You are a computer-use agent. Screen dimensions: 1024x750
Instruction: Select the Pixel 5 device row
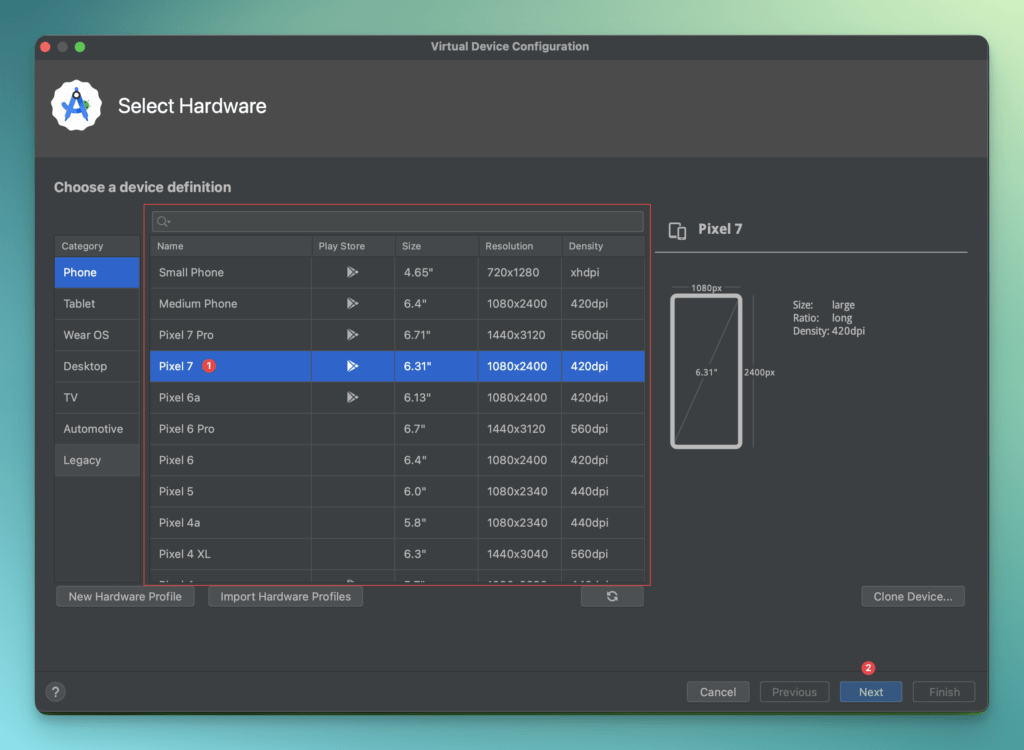pyautogui.click(x=398, y=492)
